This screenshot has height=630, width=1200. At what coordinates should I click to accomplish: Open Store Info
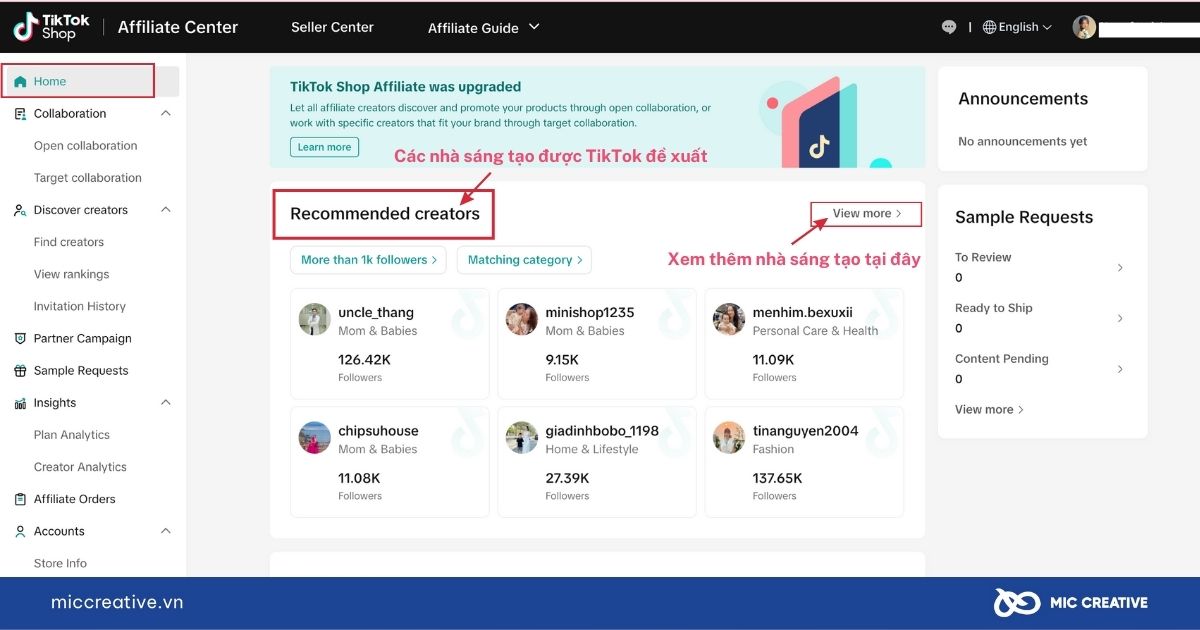pos(60,563)
